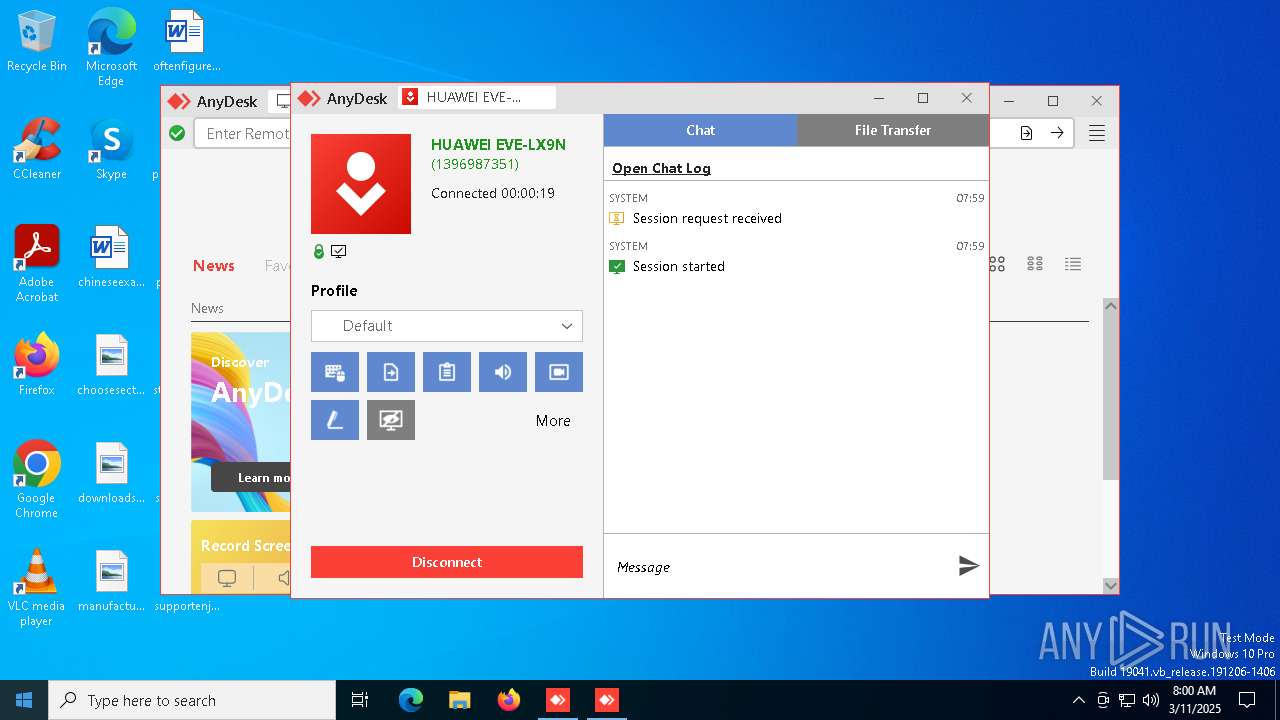Click connect arrow in address bar

pos(1057,133)
